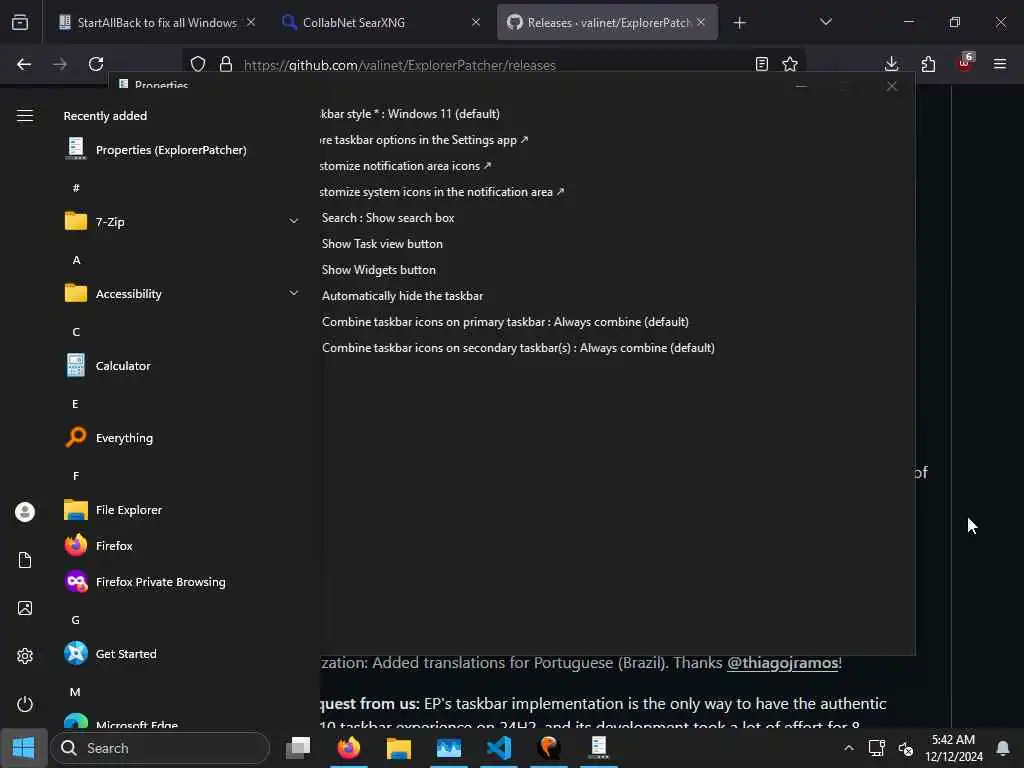This screenshot has height=768, width=1024.
Task: Close the CollabNet SearXNG tab
Action: point(476,22)
